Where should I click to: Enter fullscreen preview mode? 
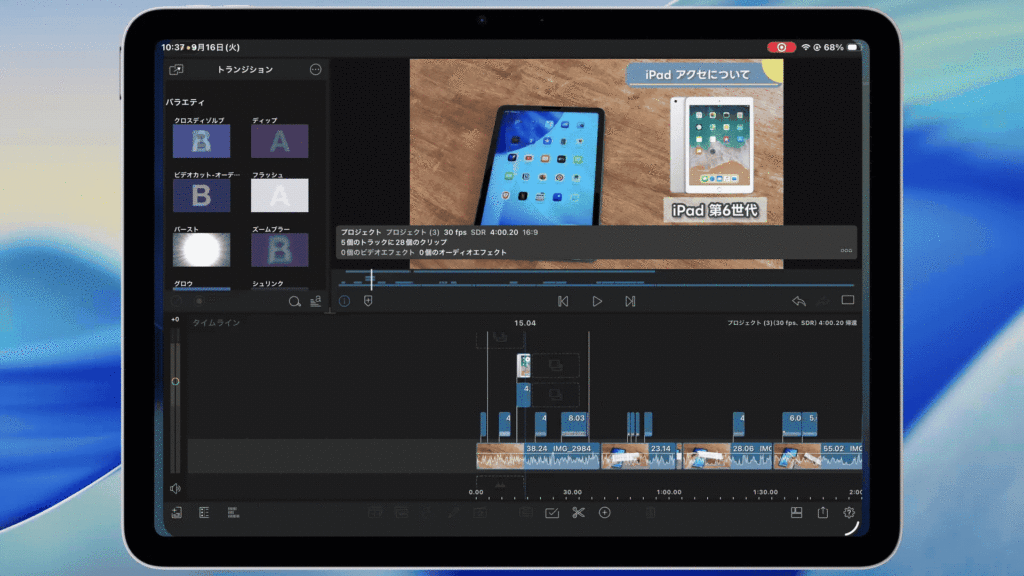tap(848, 300)
